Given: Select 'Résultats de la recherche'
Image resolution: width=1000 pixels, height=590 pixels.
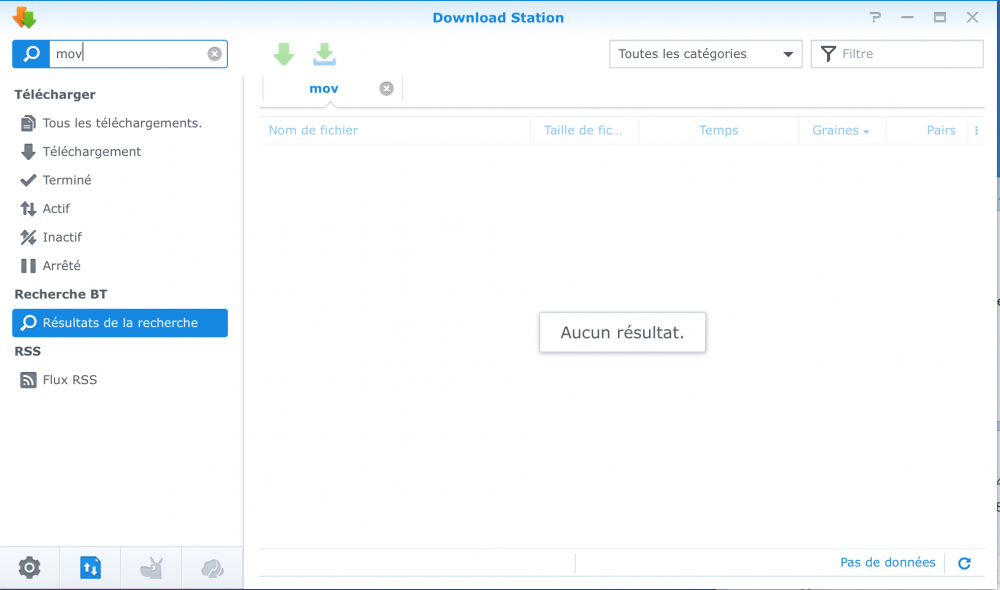Looking at the screenshot, I should click(120, 323).
